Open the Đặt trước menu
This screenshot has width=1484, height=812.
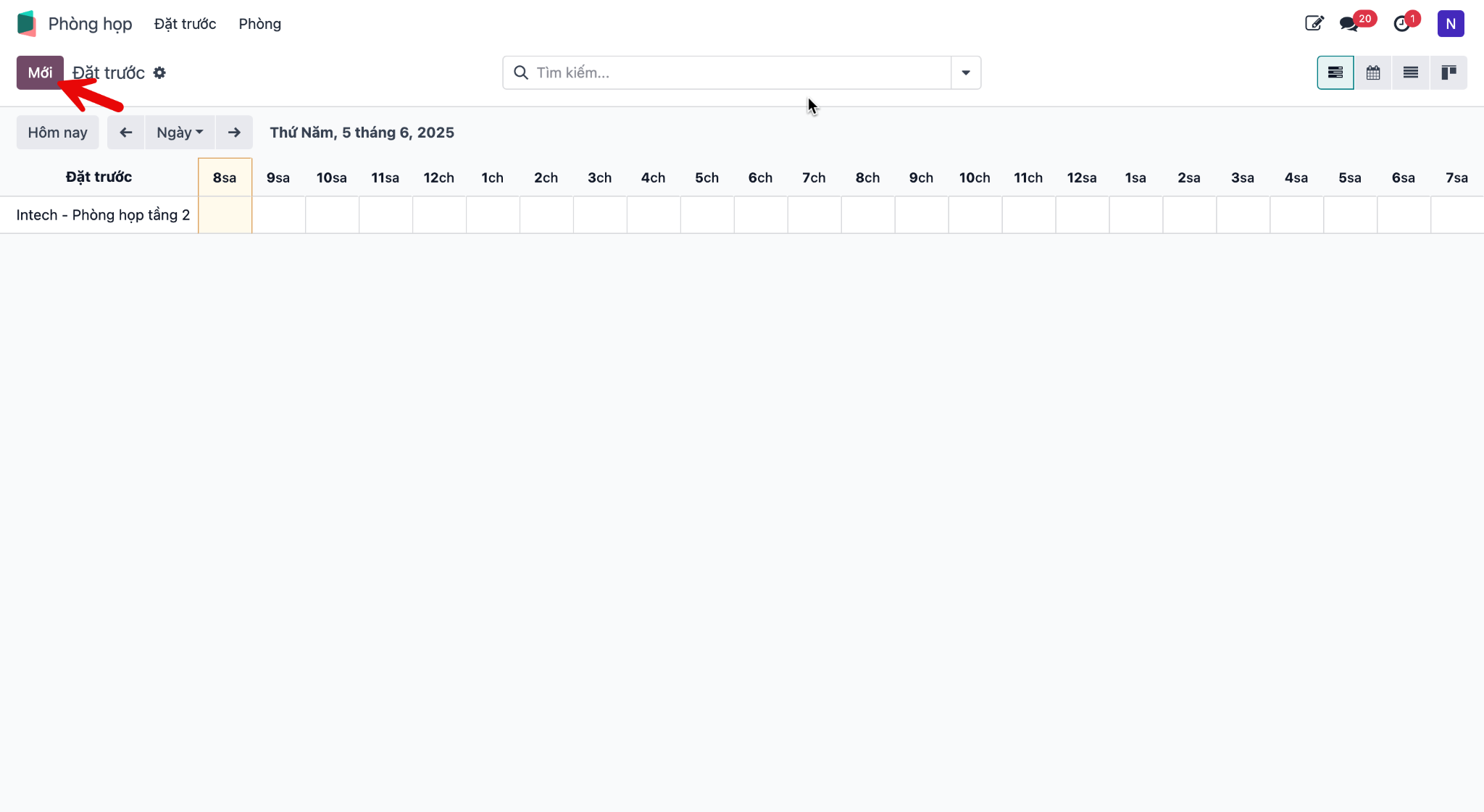coord(185,23)
